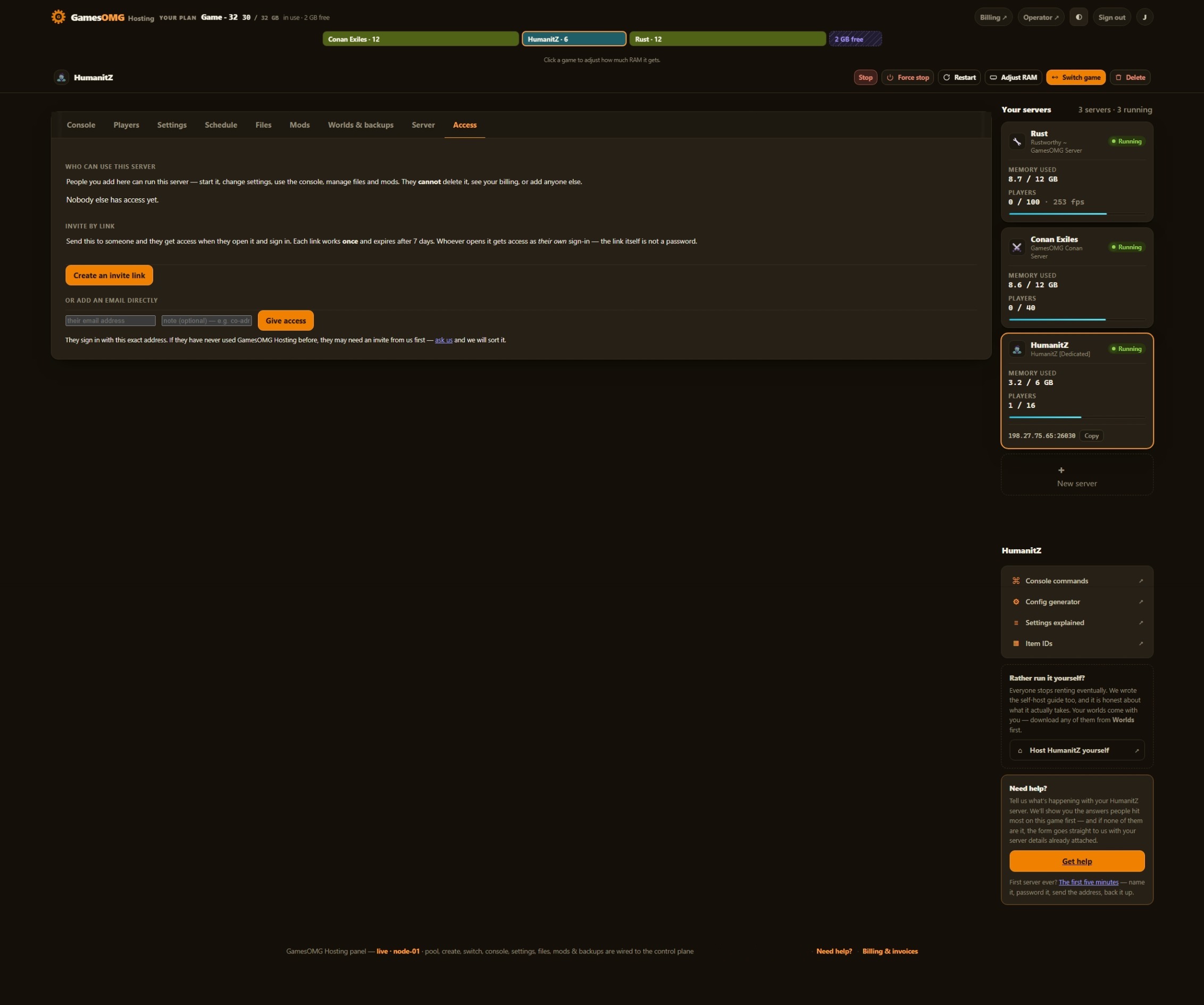Click the Rust wrench icon in server list
The image size is (1204, 1005).
pyautogui.click(x=1016, y=141)
